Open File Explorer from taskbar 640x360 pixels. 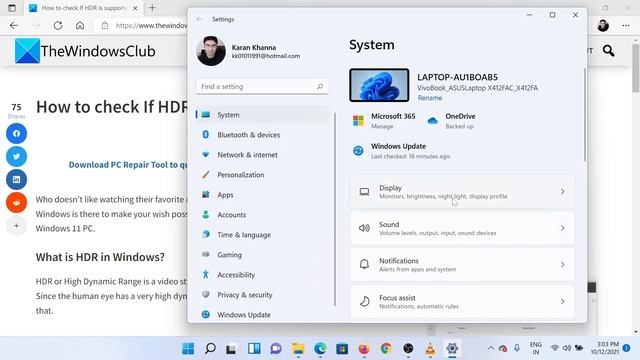[x=298, y=349]
